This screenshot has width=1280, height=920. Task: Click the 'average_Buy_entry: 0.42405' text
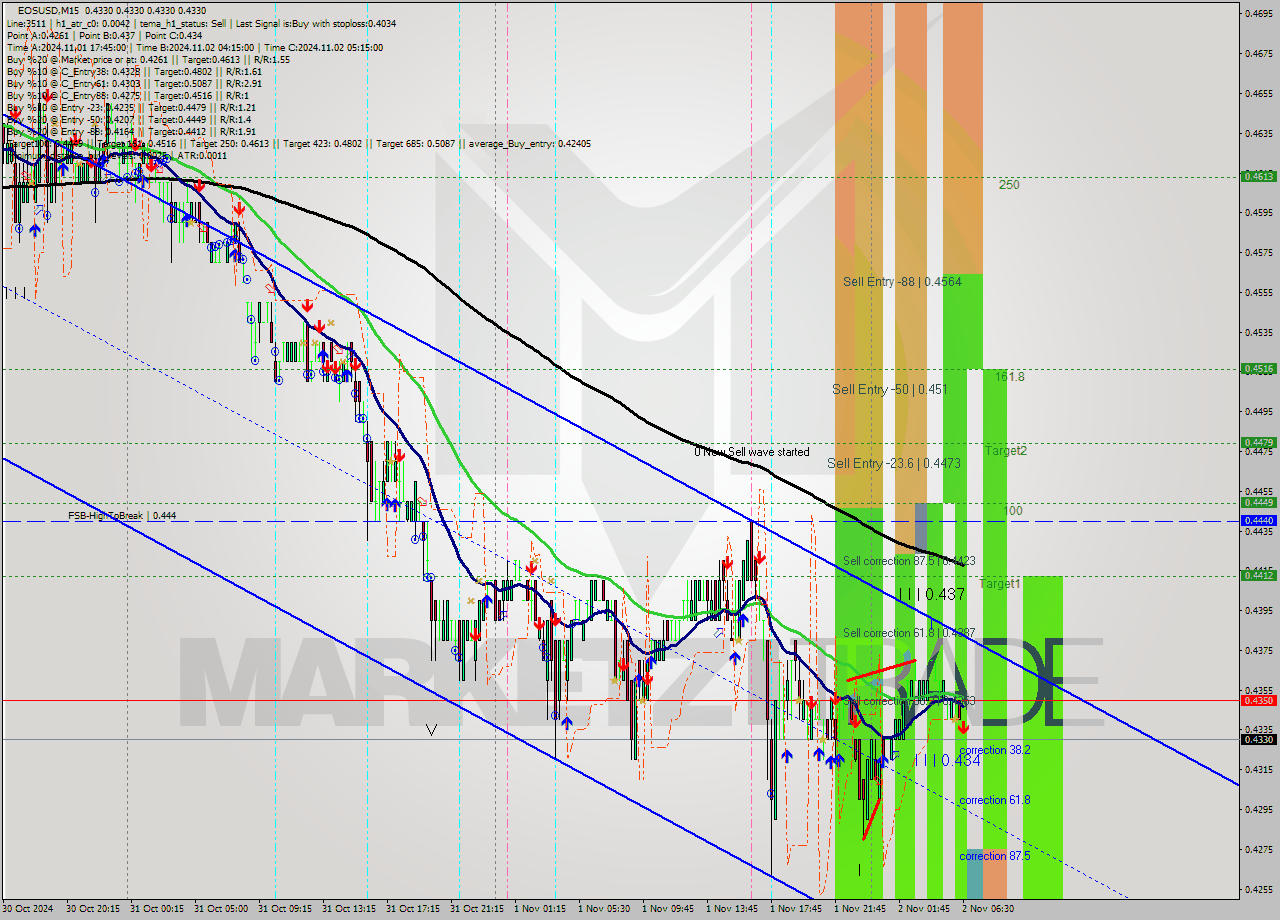[528, 143]
